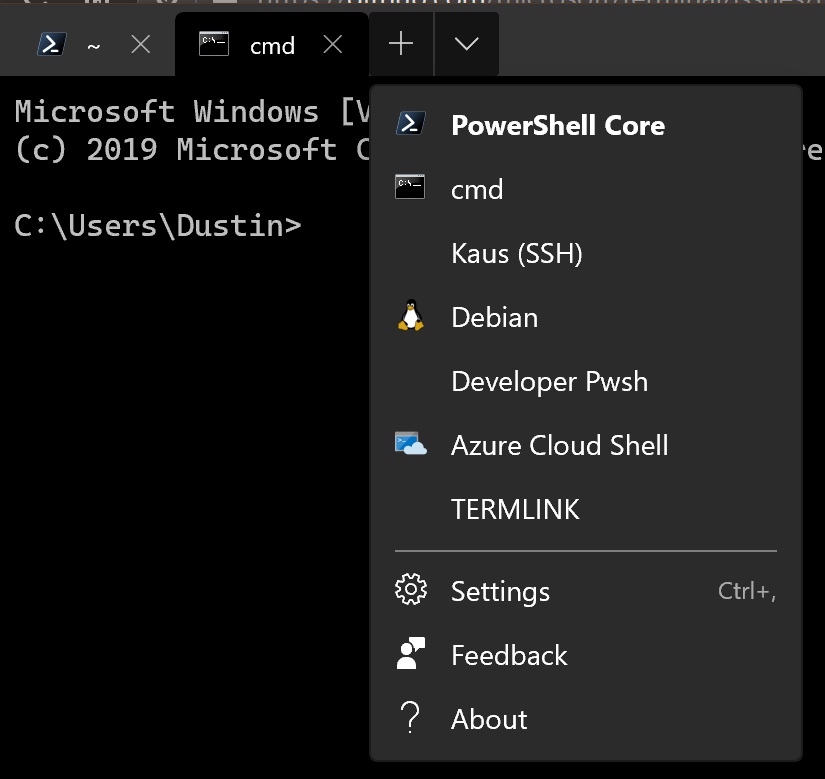Click the Feedback person icon
Image resolution: width=825 pixels, height=779 pixels.
tap(411, 654)
